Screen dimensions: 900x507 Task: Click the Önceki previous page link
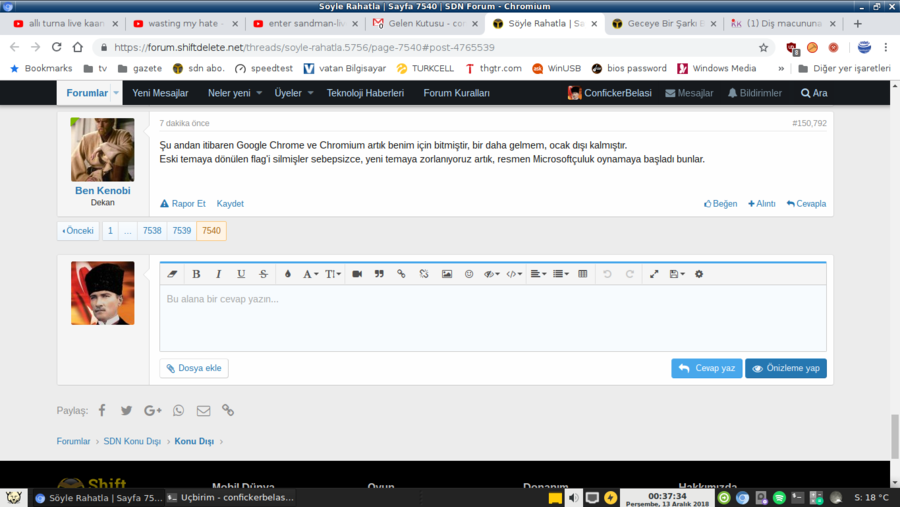tap(78, 230)
